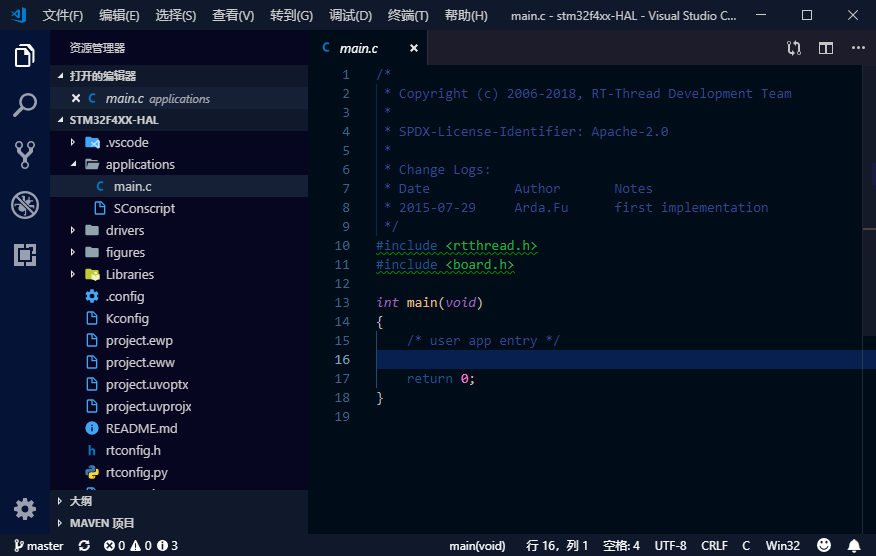Open the 选择(S) menu
This screenshot has height=556, width=876.
175,16
